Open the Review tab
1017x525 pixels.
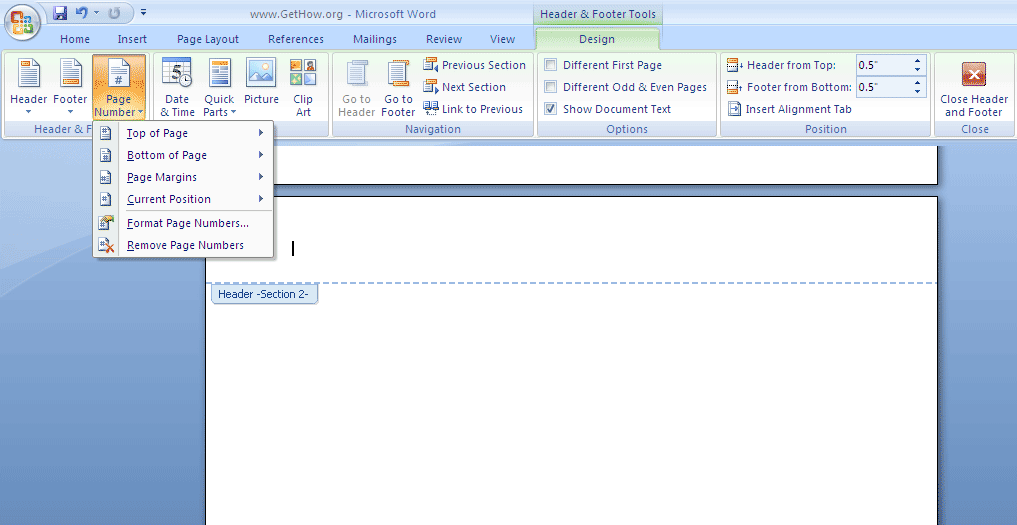click(444, 39)
